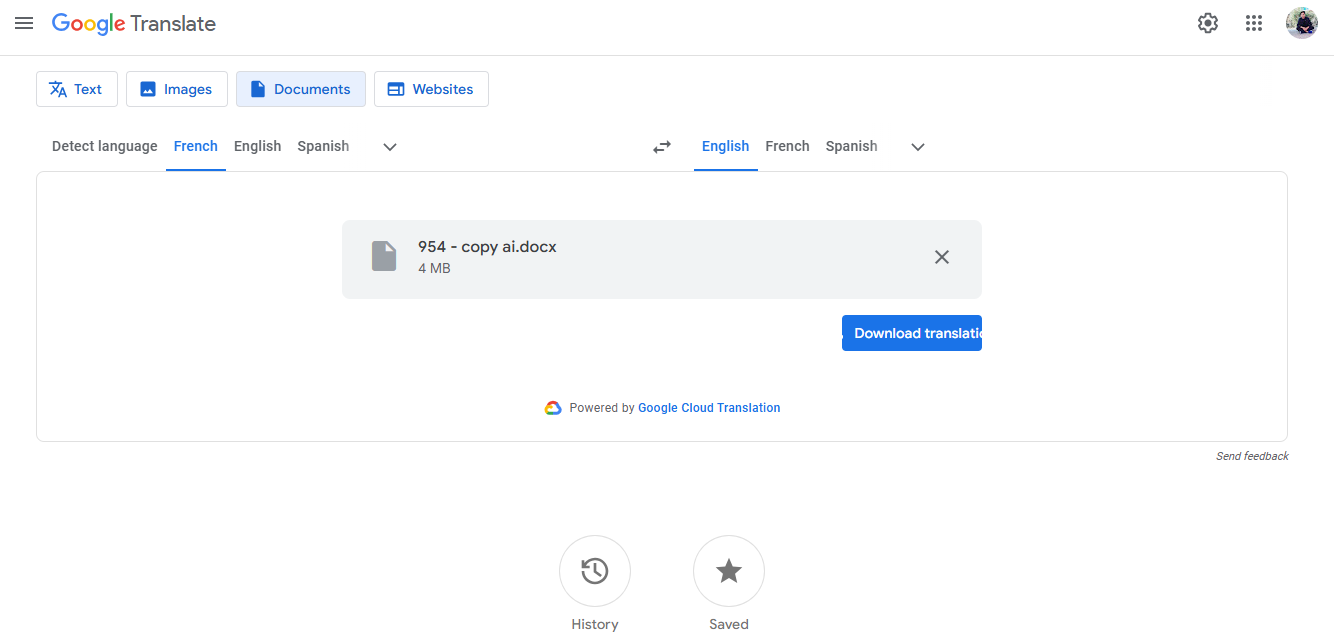Click the Google Translate logo
1334x633 pixels.
[133, 23]
